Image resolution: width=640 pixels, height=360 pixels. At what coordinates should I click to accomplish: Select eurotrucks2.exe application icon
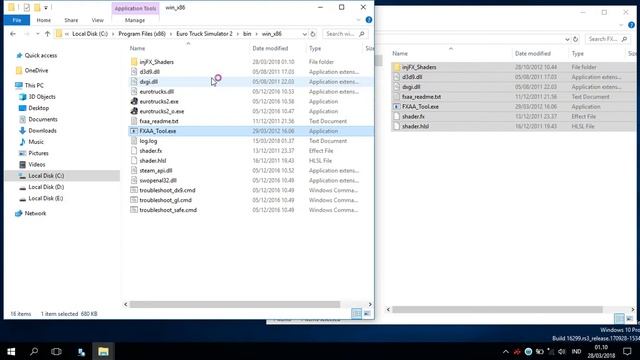[134, 101]
